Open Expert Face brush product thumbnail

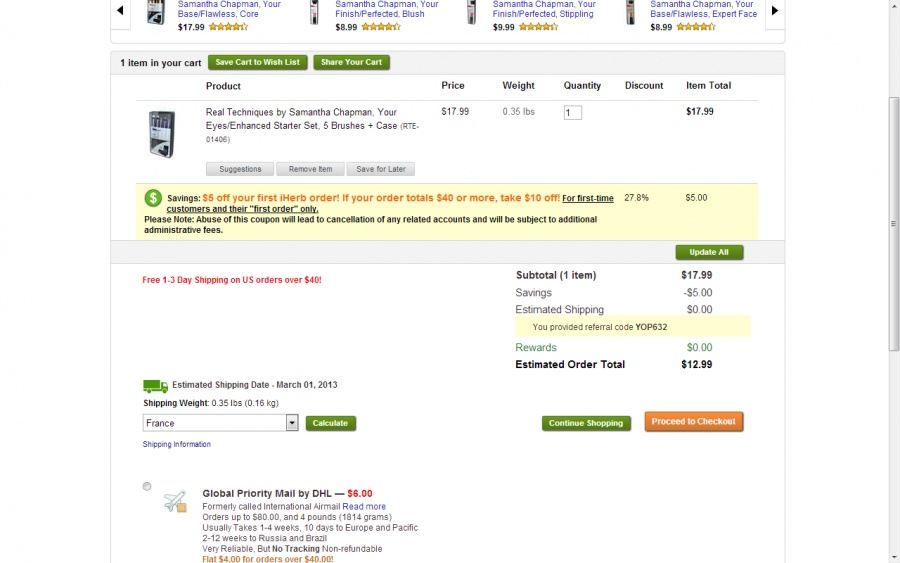632,12
